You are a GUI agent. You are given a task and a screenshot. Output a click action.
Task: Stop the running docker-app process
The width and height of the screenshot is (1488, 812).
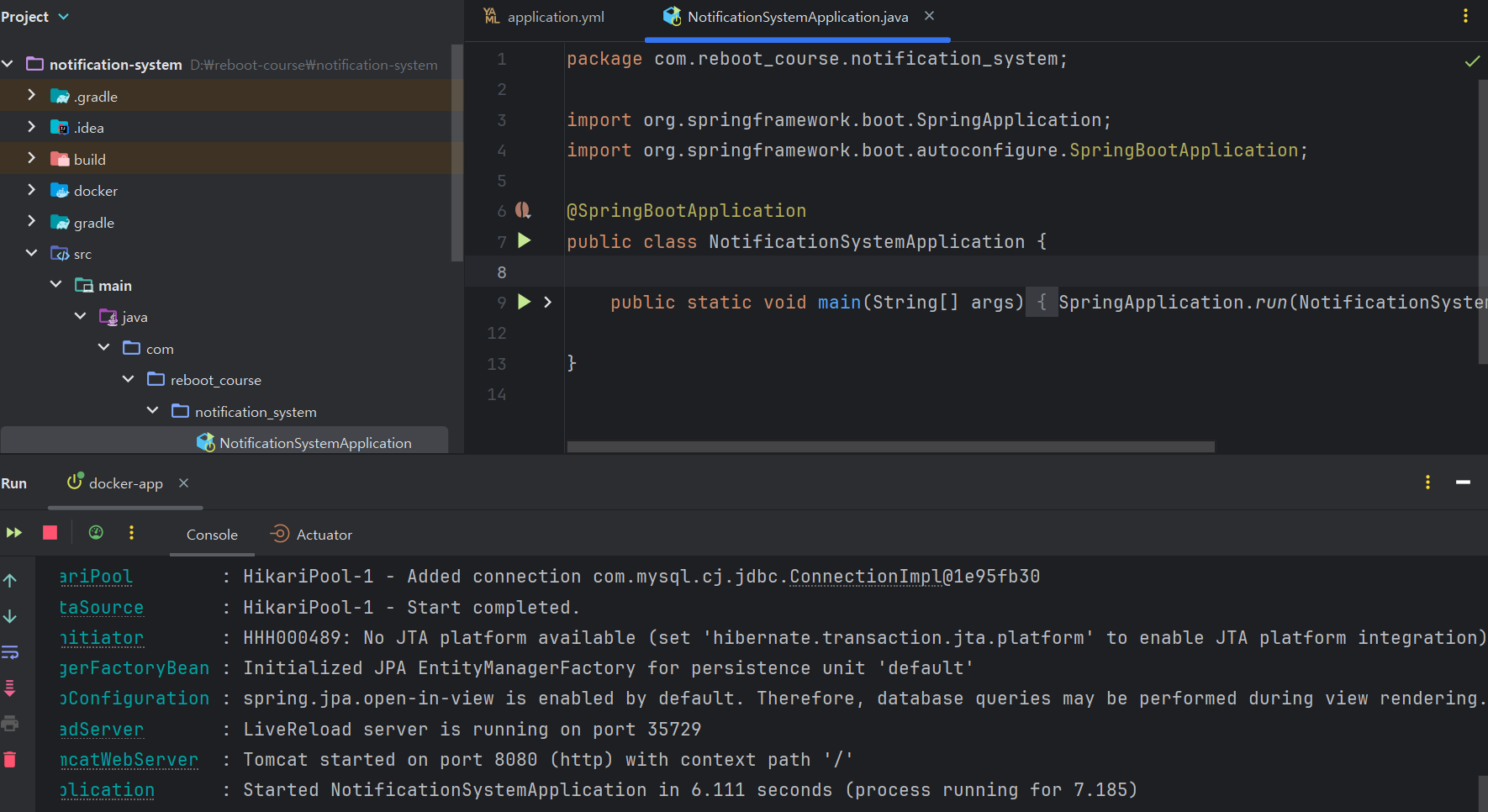[50, 533]
